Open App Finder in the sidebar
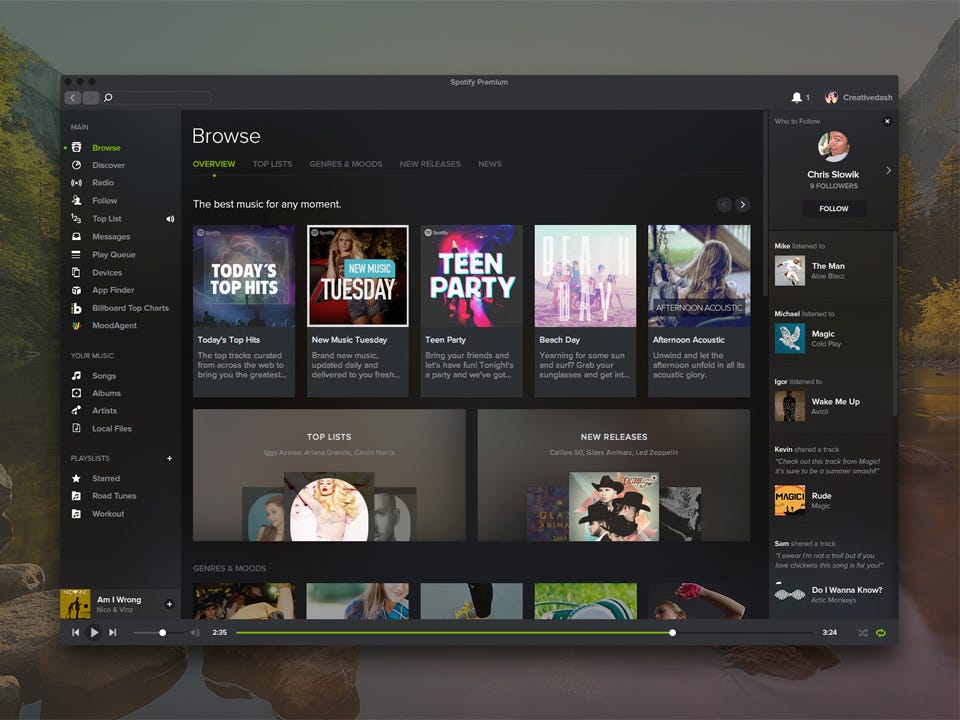 point(113,290)
